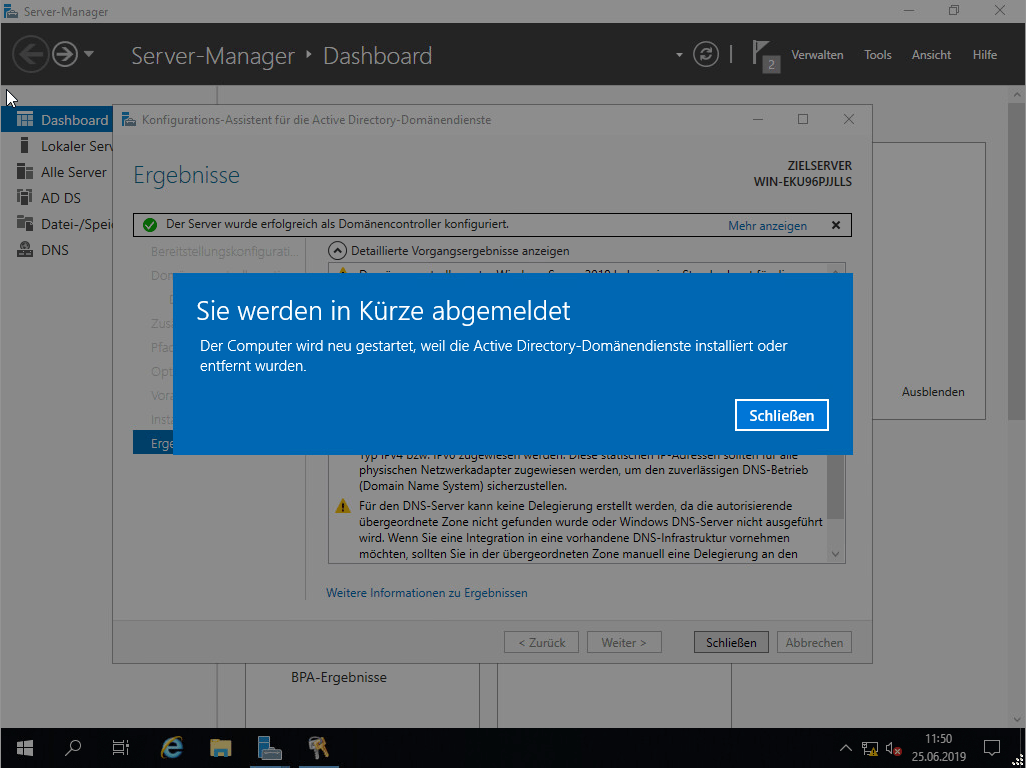
Task: Open File Explorer from taskbar
Action: click(x=221, y=747)
